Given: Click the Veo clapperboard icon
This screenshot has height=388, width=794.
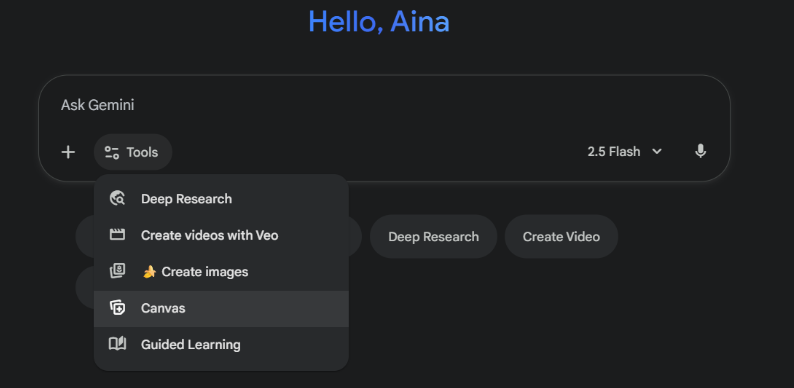Looking at the screenshot, I should pos(117,235).
